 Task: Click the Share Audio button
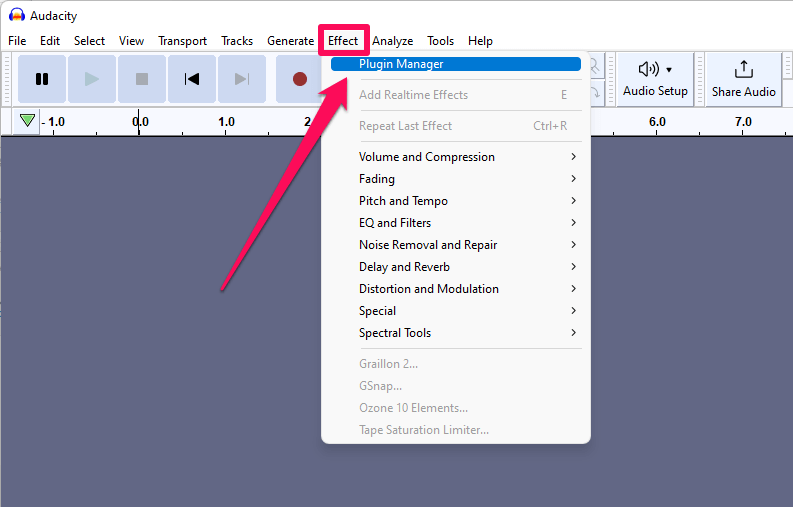(x=743, y=79)
